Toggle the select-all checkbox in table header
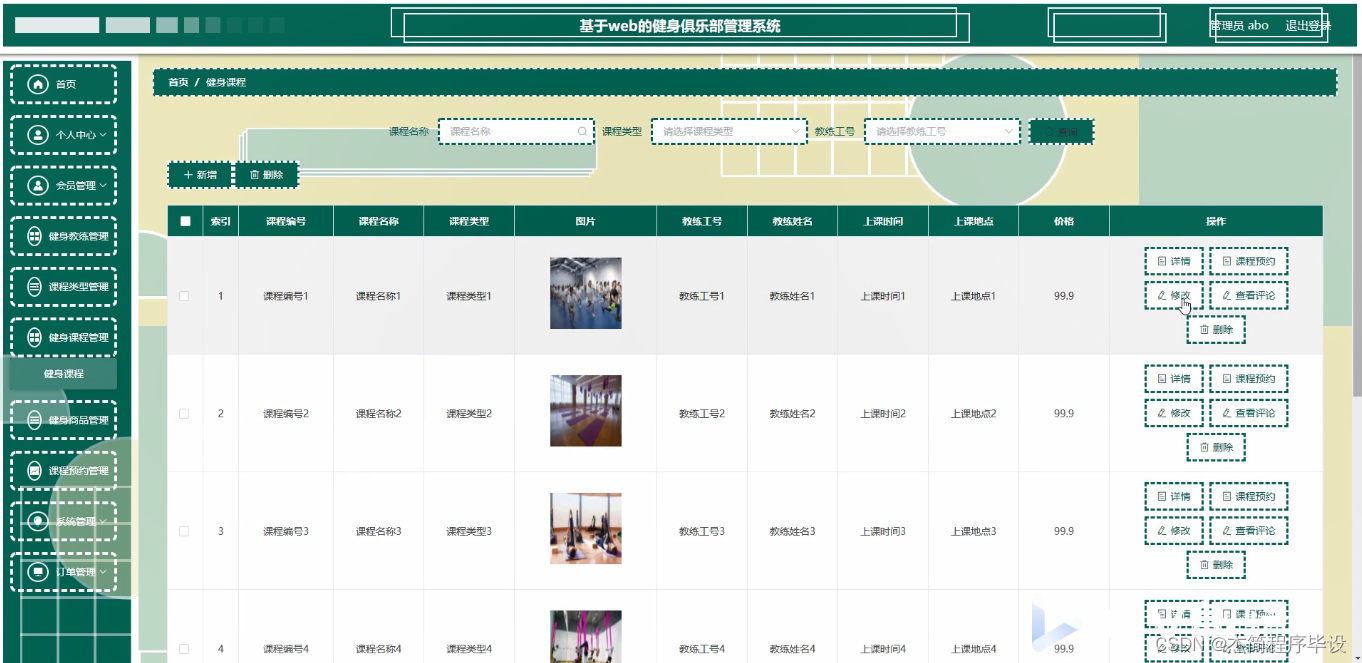1362x663 pixels. [x=184, y=221]
